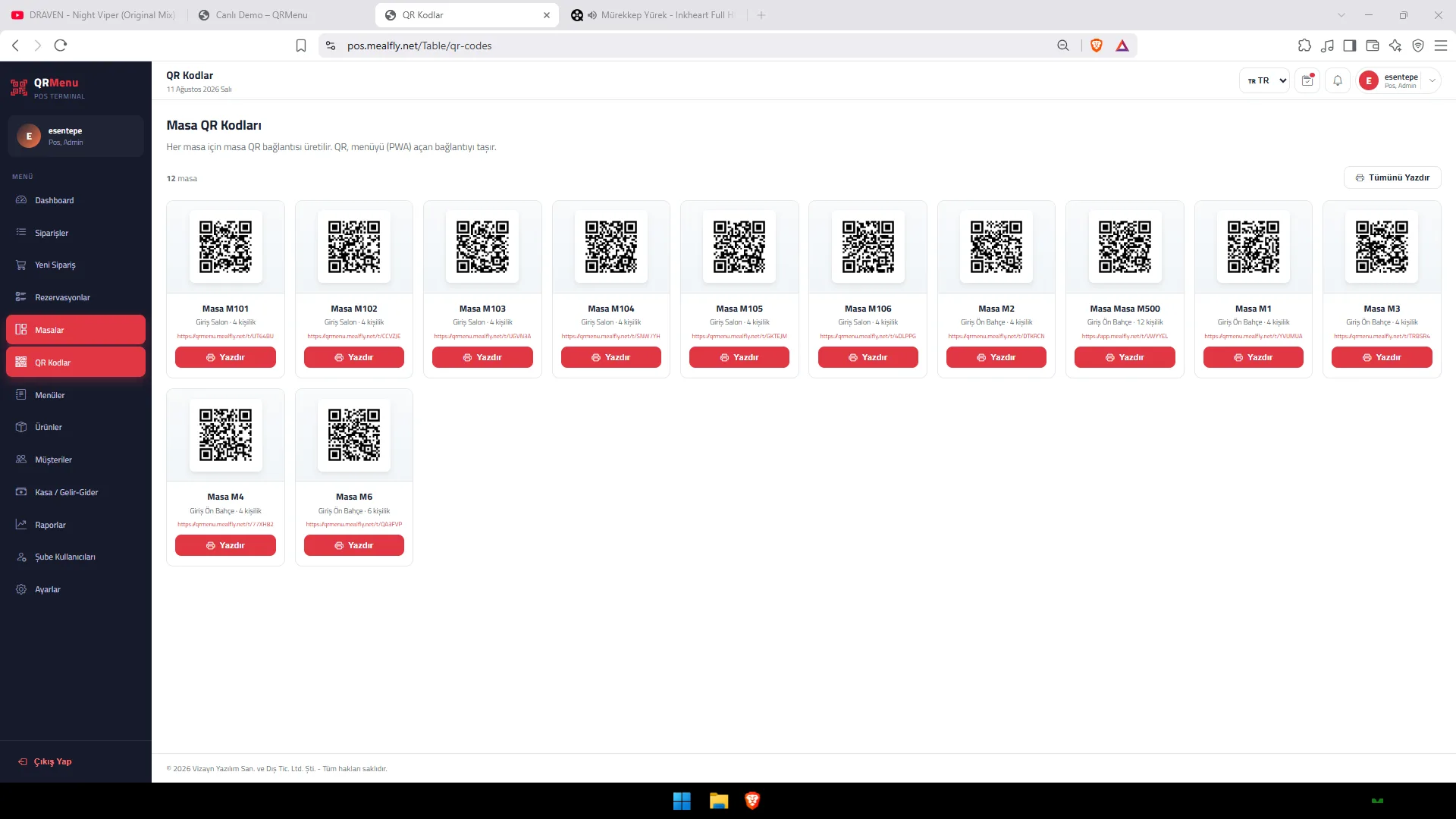Toggle the browser sidebar panel
The height and width of the screenshot is (819, 1456).
tap(1350, 45)
